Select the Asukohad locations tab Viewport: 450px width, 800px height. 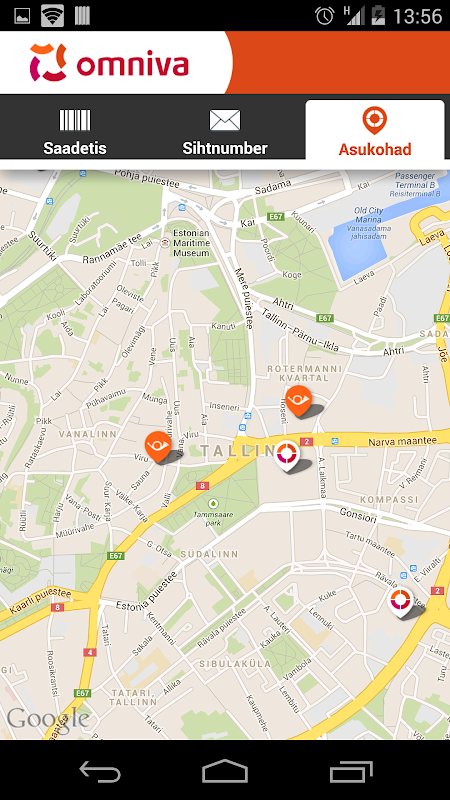[375, 131]
